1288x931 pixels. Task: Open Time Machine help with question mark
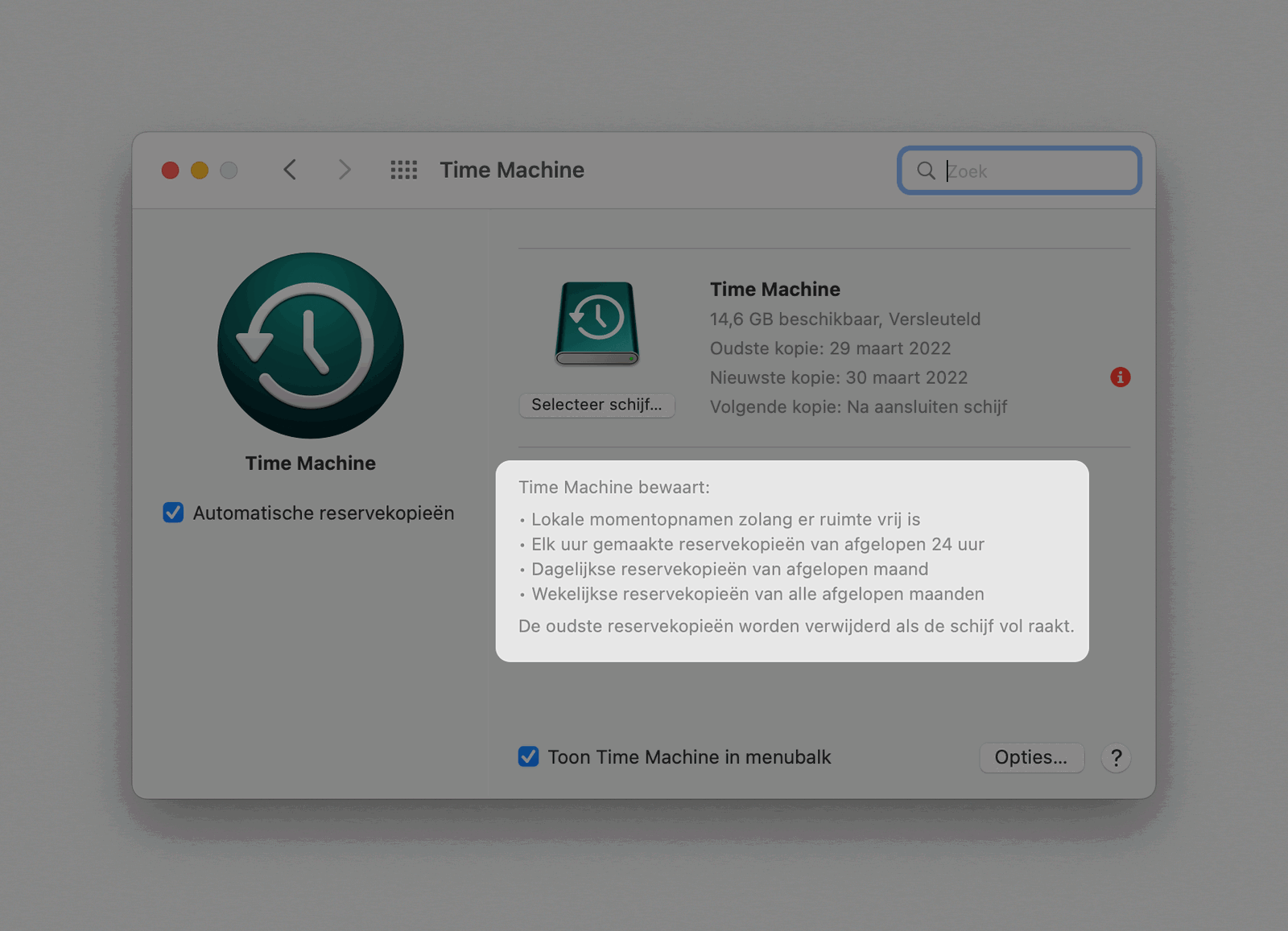(x=1116, y=758)
